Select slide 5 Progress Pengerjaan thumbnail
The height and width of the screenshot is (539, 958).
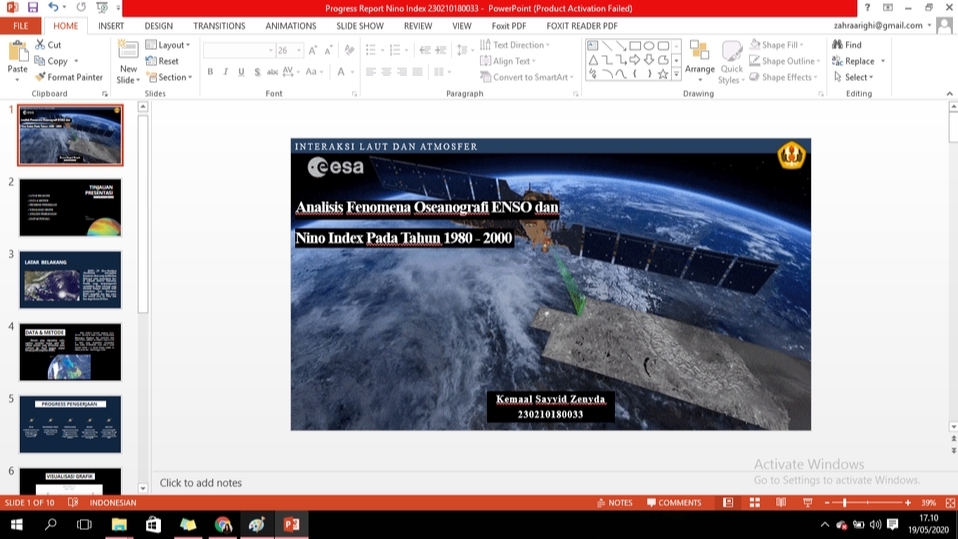(x=70, y=424)
